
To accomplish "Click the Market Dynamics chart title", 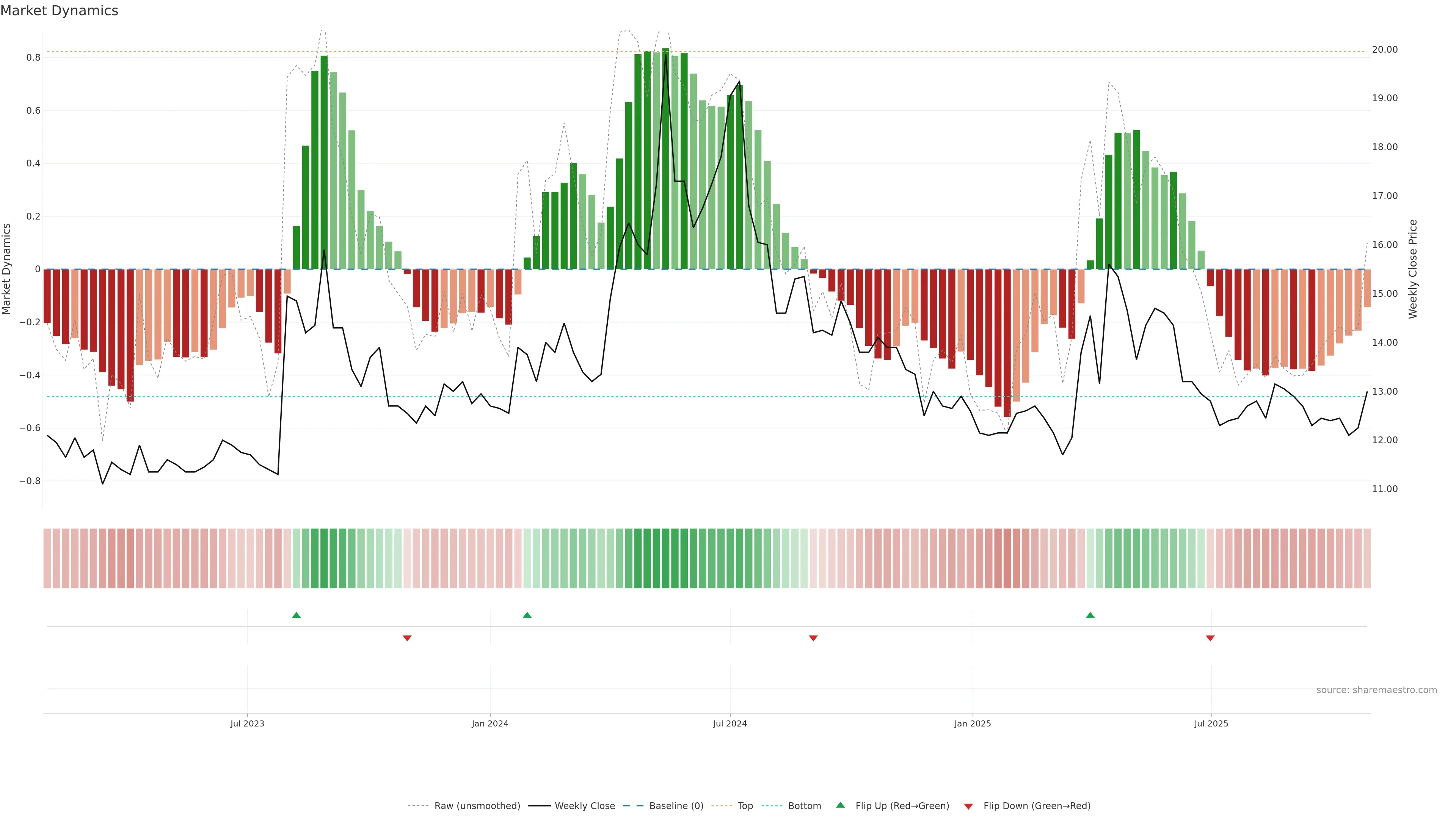I will click(x=60, y=11).
